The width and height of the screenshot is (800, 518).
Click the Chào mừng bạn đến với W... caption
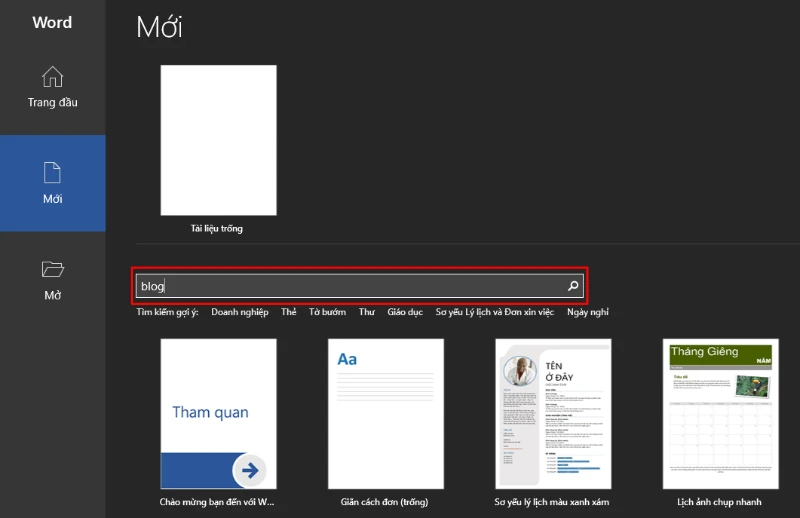[217, 502]
